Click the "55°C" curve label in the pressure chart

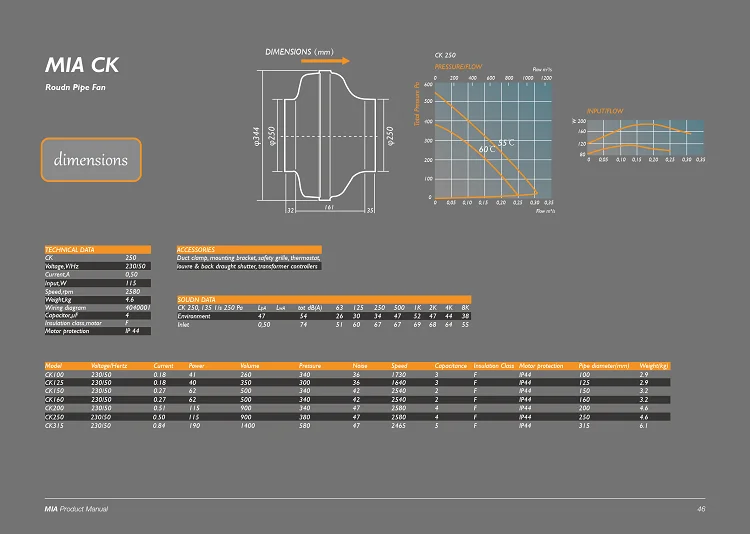[x=506, y=143]
